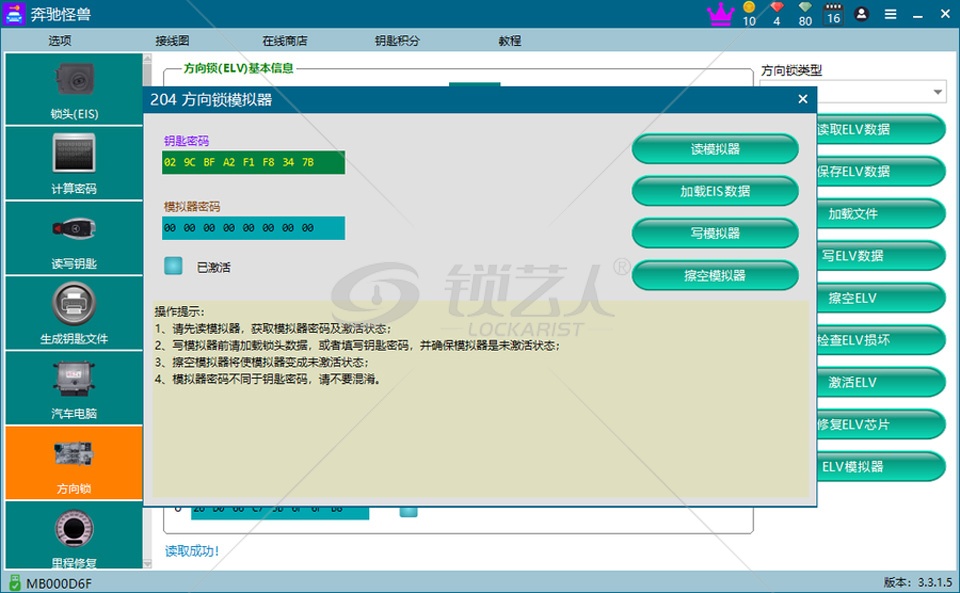Open the 选项 menu
960x593 pixels.
pyautogui.click(x=59, y=41)
